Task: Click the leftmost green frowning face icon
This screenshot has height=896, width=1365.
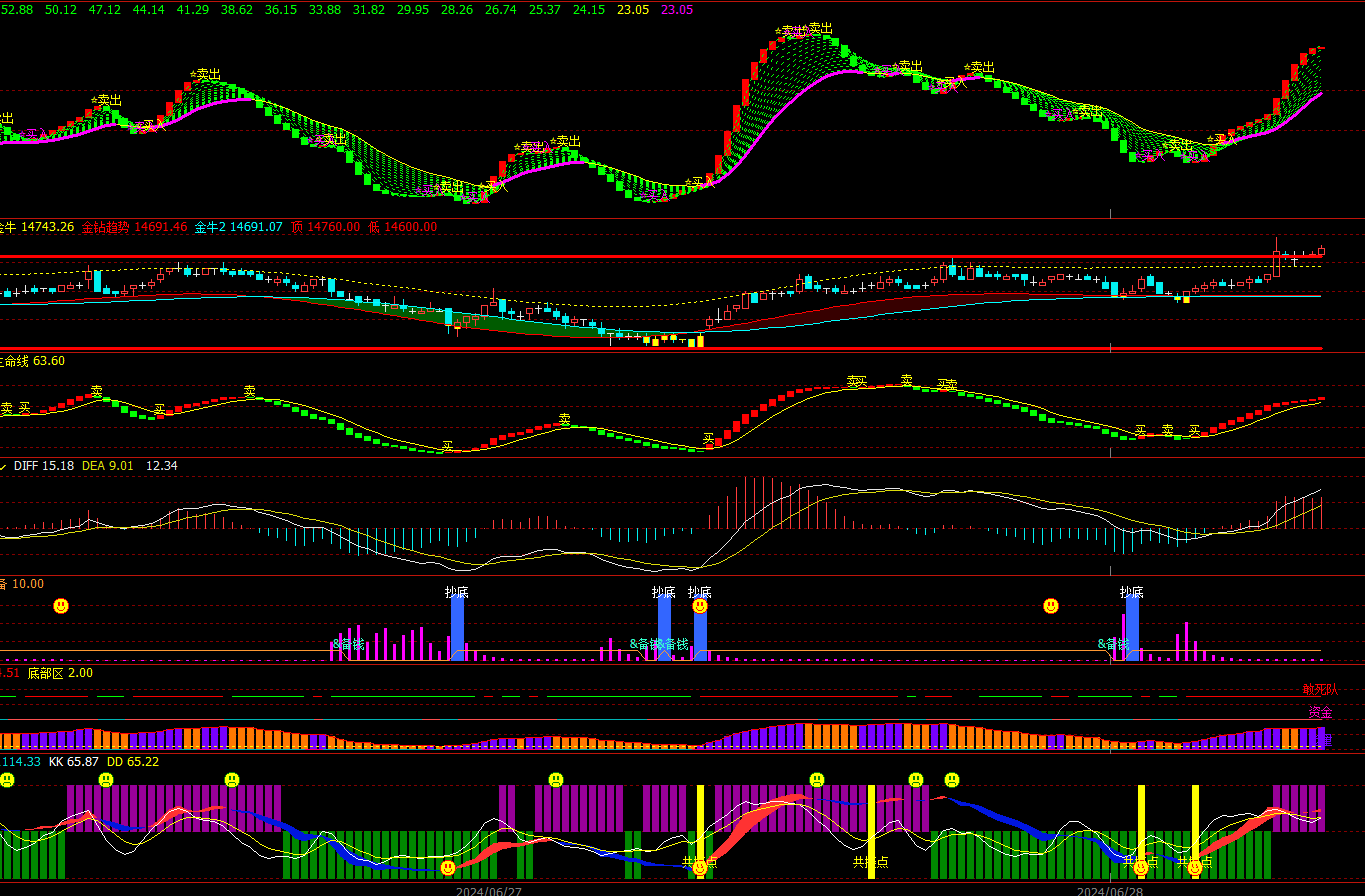Action: [7, 780]
